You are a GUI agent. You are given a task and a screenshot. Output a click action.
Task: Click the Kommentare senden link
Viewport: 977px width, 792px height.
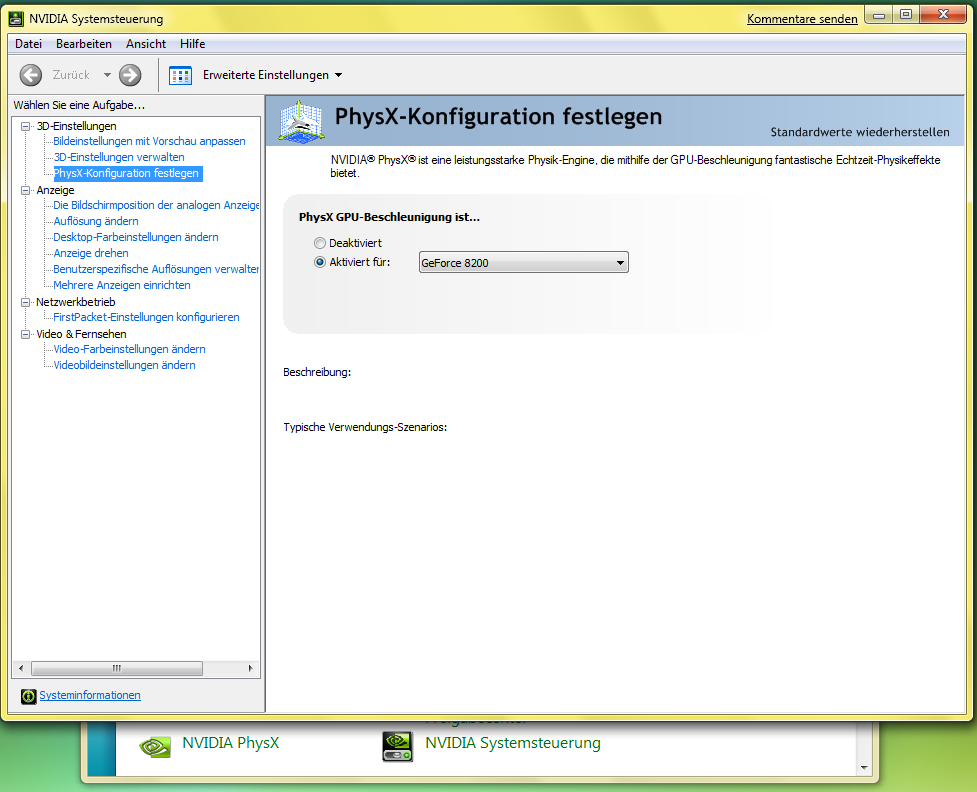coord(802,19)
